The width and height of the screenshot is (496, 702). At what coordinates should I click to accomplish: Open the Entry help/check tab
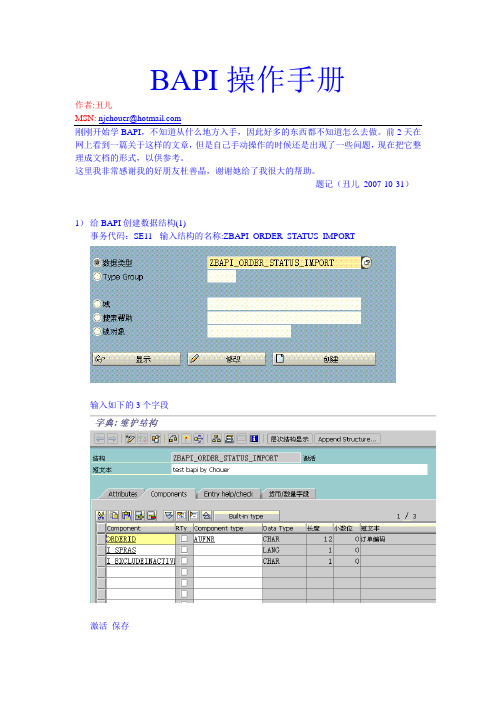point(228,494)
